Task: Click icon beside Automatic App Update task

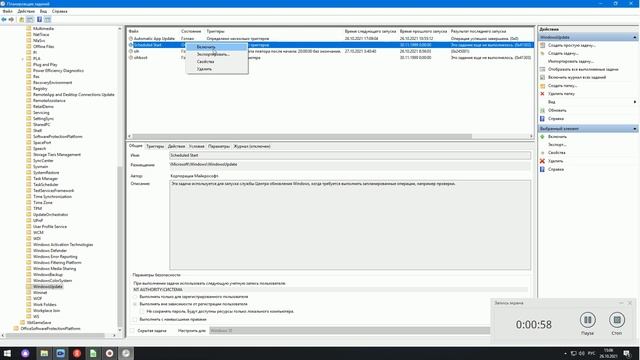Action: [131, 38]
